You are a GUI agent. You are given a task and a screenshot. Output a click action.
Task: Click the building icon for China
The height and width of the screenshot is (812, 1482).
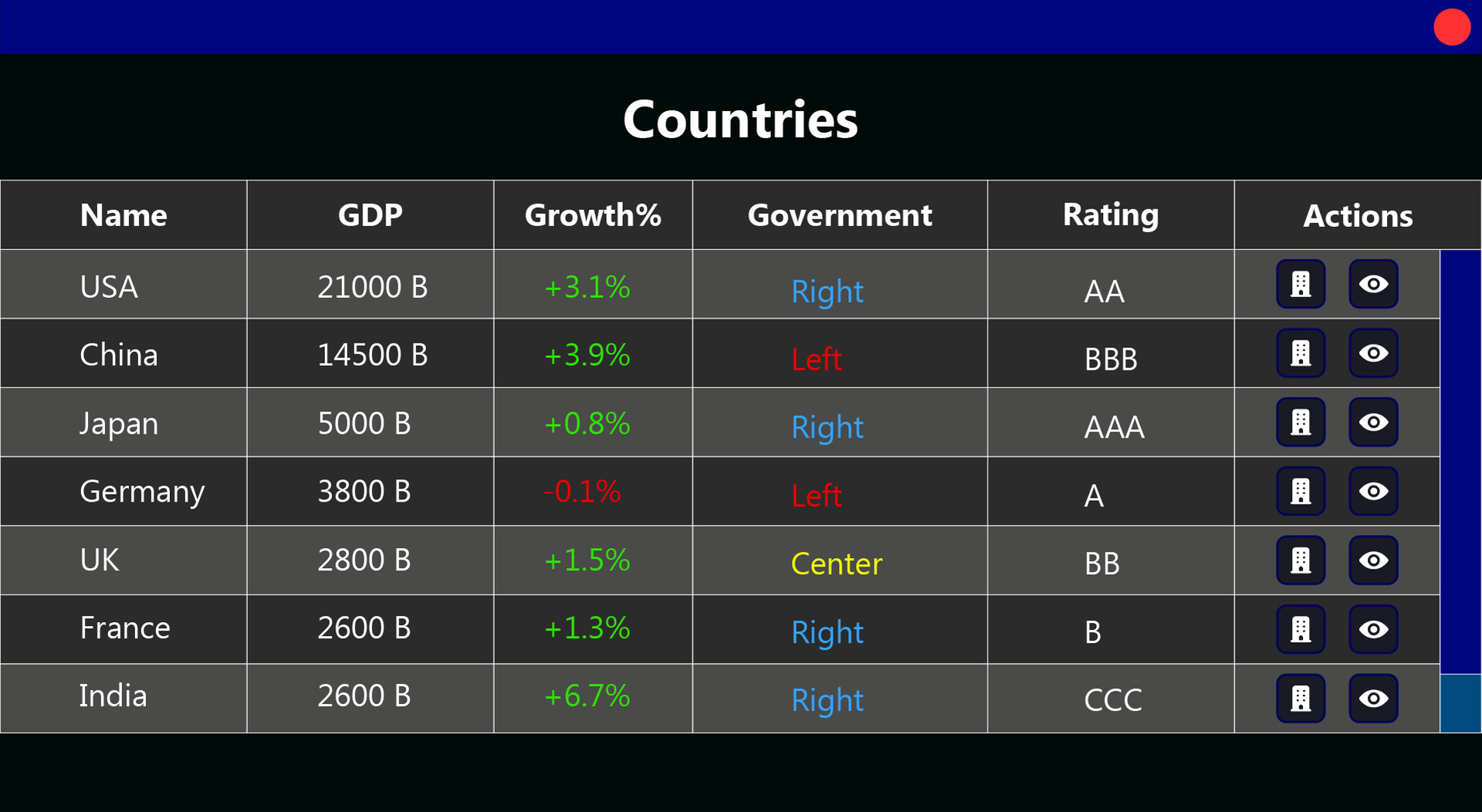[x=1301, y=354]
